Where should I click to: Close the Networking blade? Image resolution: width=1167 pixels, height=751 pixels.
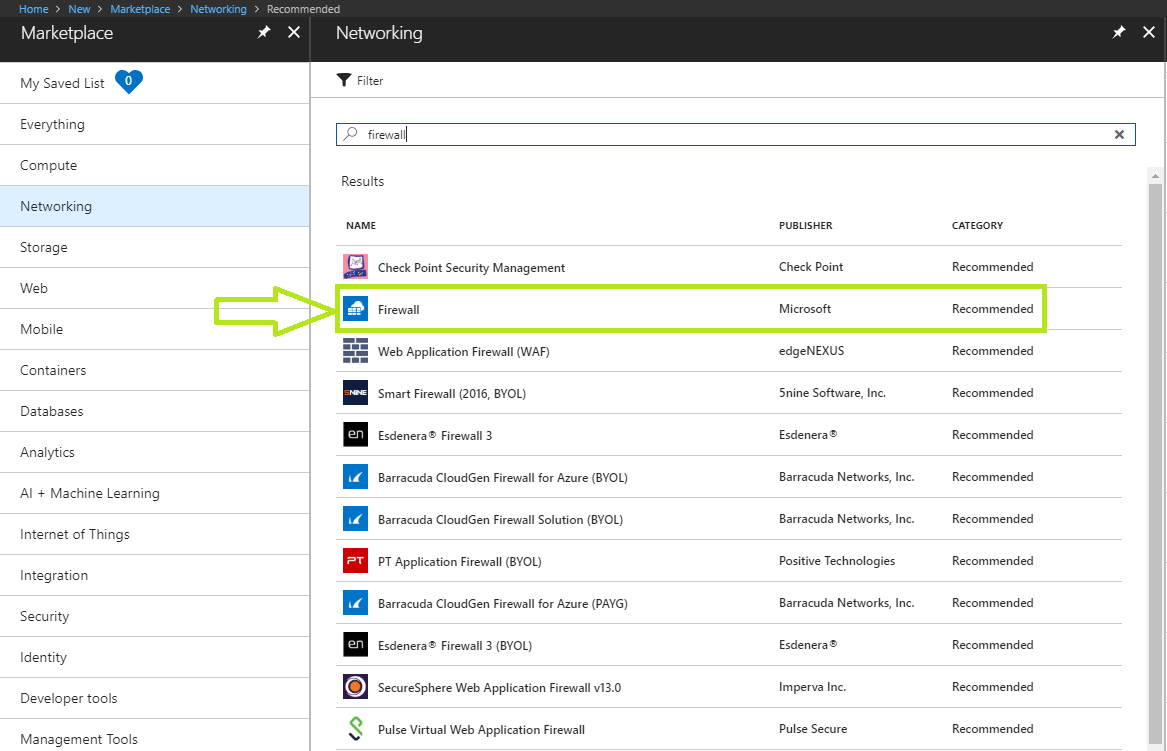click(x=1149, y=32)
